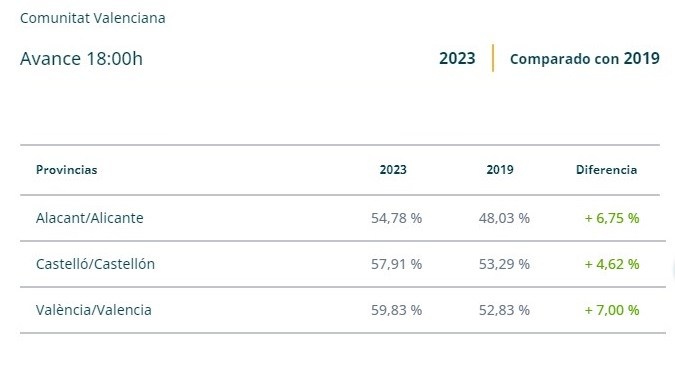Click Castellón 2019 value 53,29 %
This screenshot has height=371, width=675.
click(504, 264)
